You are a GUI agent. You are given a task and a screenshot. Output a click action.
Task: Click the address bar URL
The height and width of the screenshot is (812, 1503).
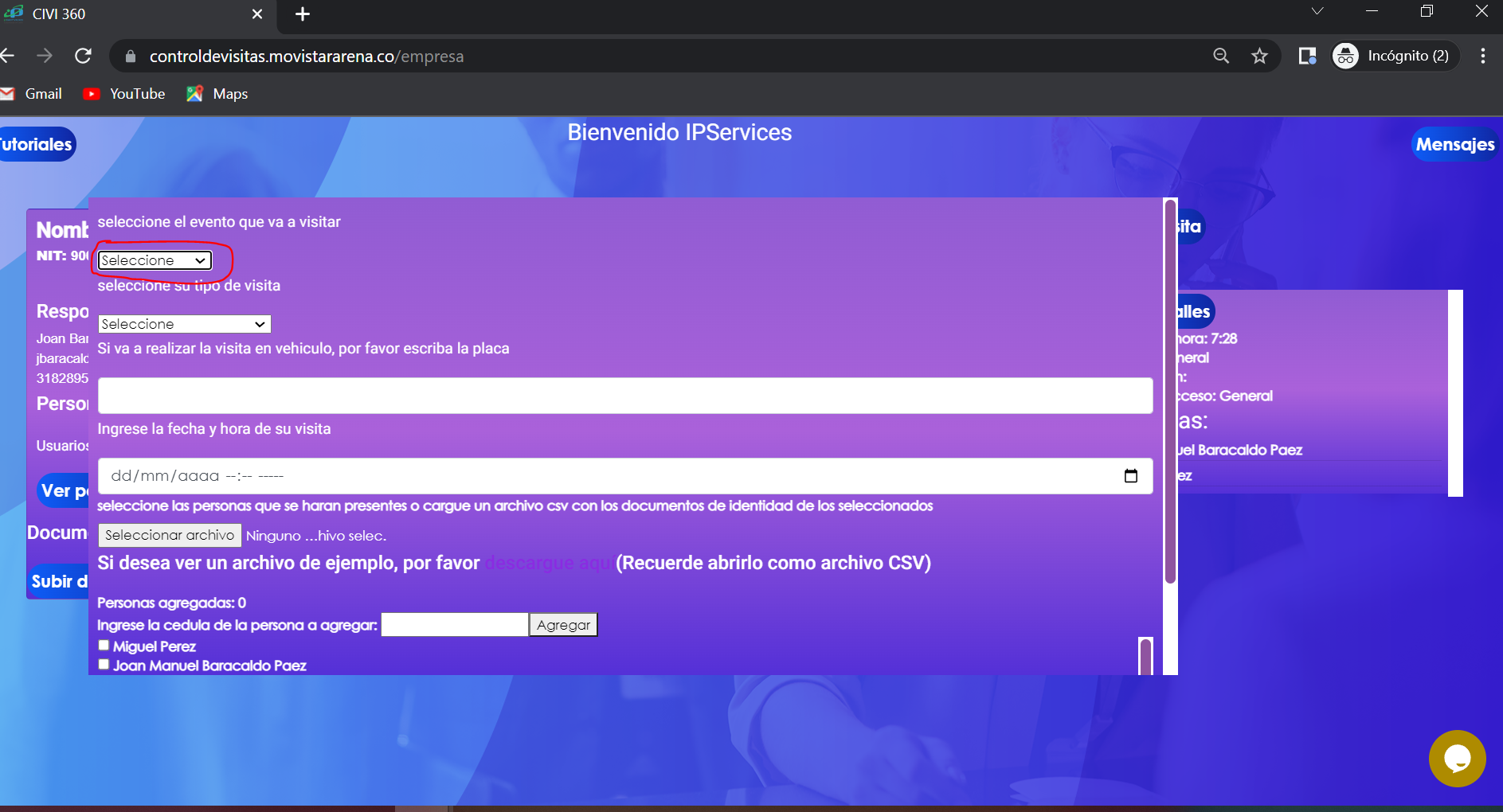tap(307, 57)
